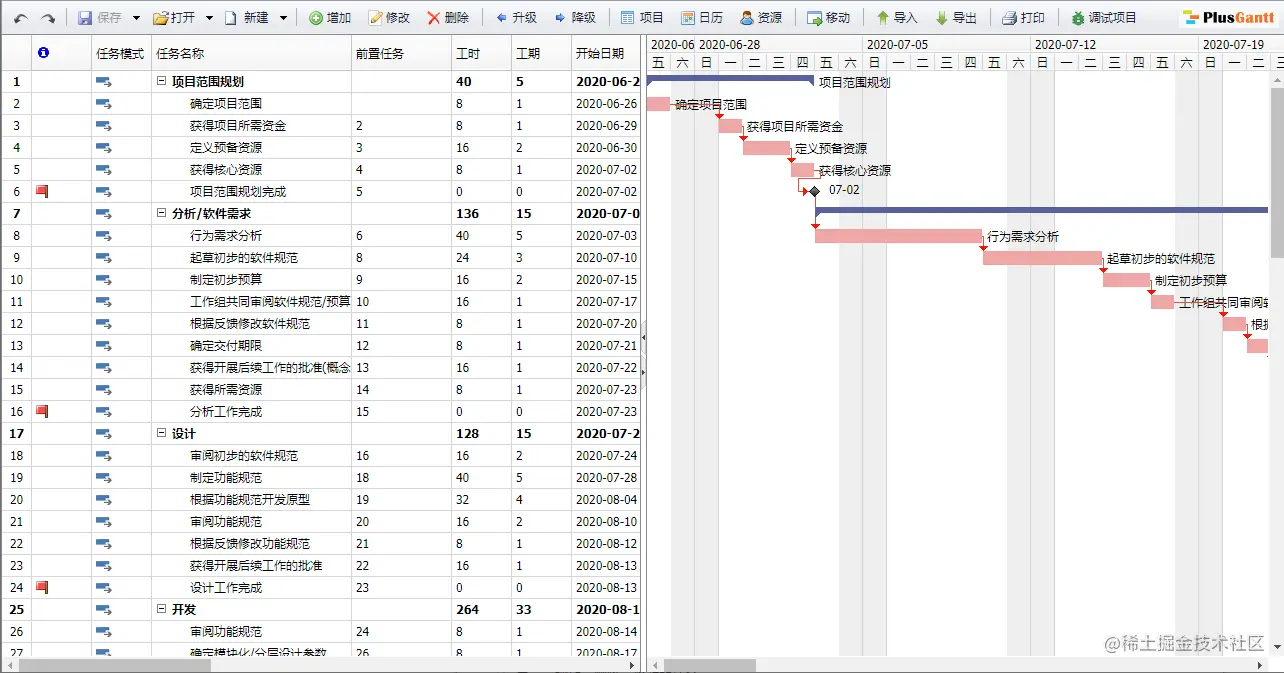Select the 07-02 milestone diamond in the chart
This screenshot has height=673, width=1284.
(x=812, y=191)
